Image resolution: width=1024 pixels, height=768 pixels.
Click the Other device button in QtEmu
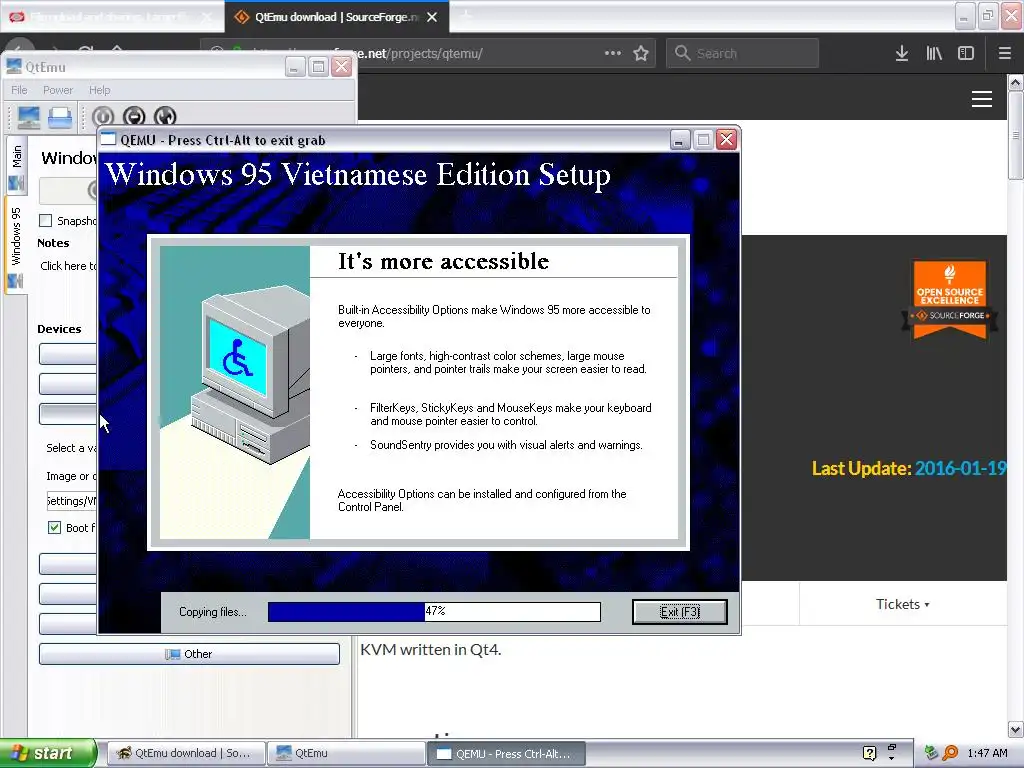point(189,654)
